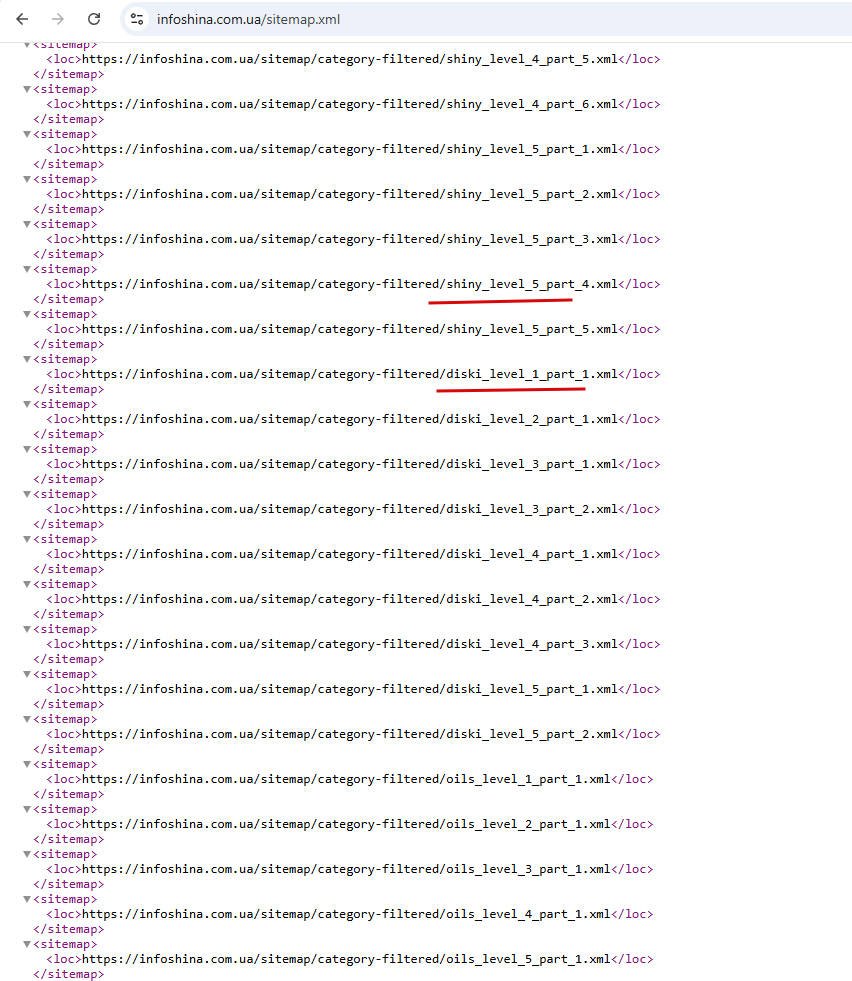852x981 pixels.
Task: Collapse sitemap node above oils_level_5_part_1.xml
Action: pyautogui.click(x=27, y=945)
